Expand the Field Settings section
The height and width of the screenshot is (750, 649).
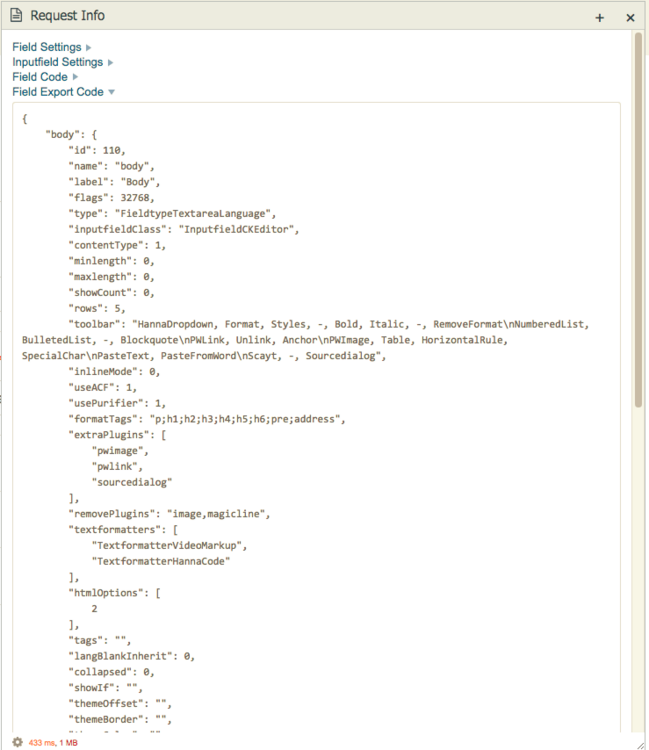pos(52,47)
